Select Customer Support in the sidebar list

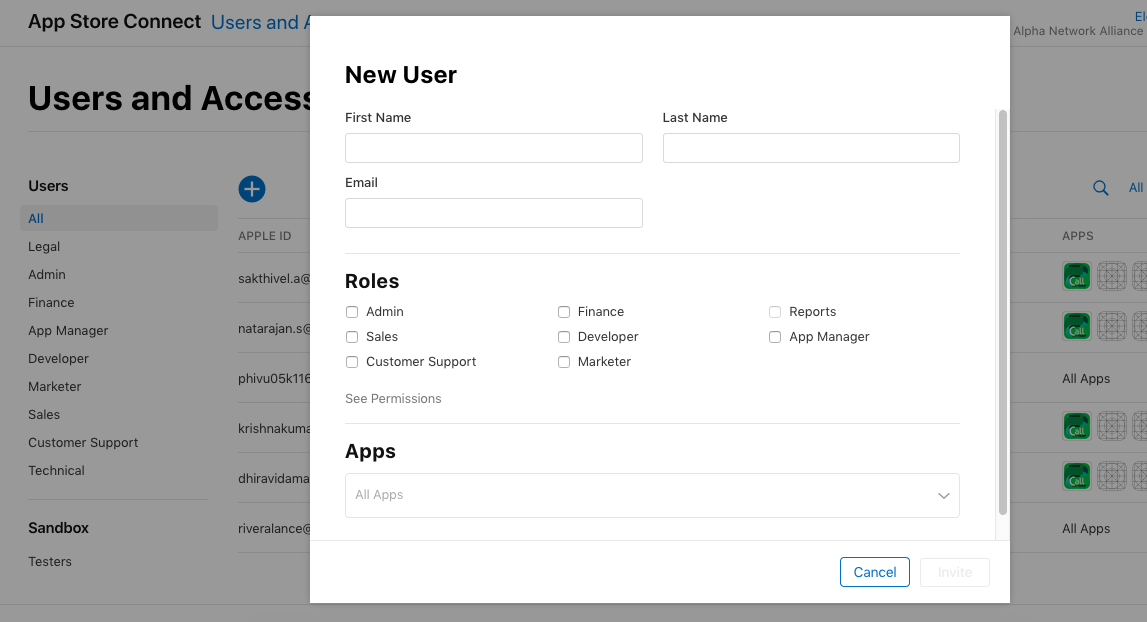[x=83, y=442]
